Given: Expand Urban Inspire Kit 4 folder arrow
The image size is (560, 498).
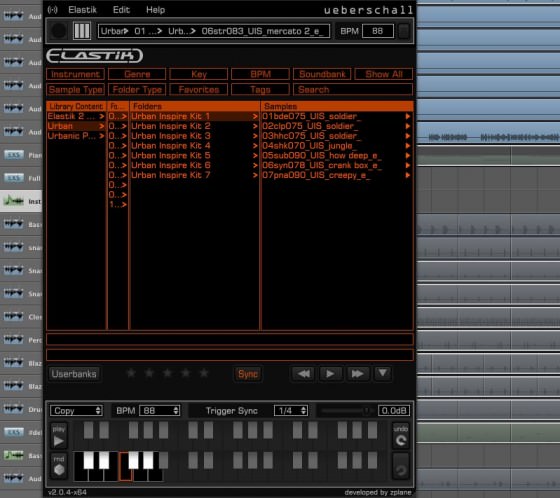Looking at the screenshot, I should (x=255, y=146).
